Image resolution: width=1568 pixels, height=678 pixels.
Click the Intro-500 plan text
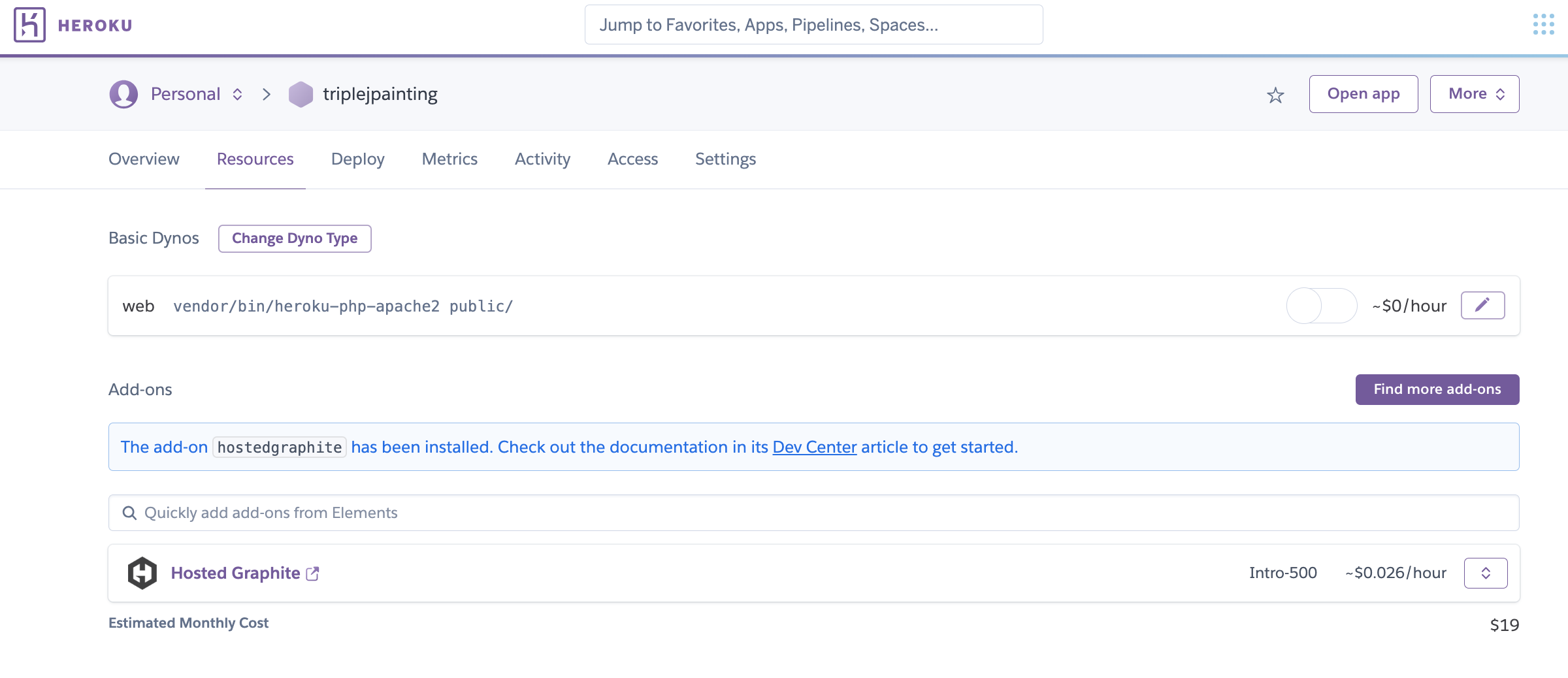pyautogui.click(x=1283, y=573)
